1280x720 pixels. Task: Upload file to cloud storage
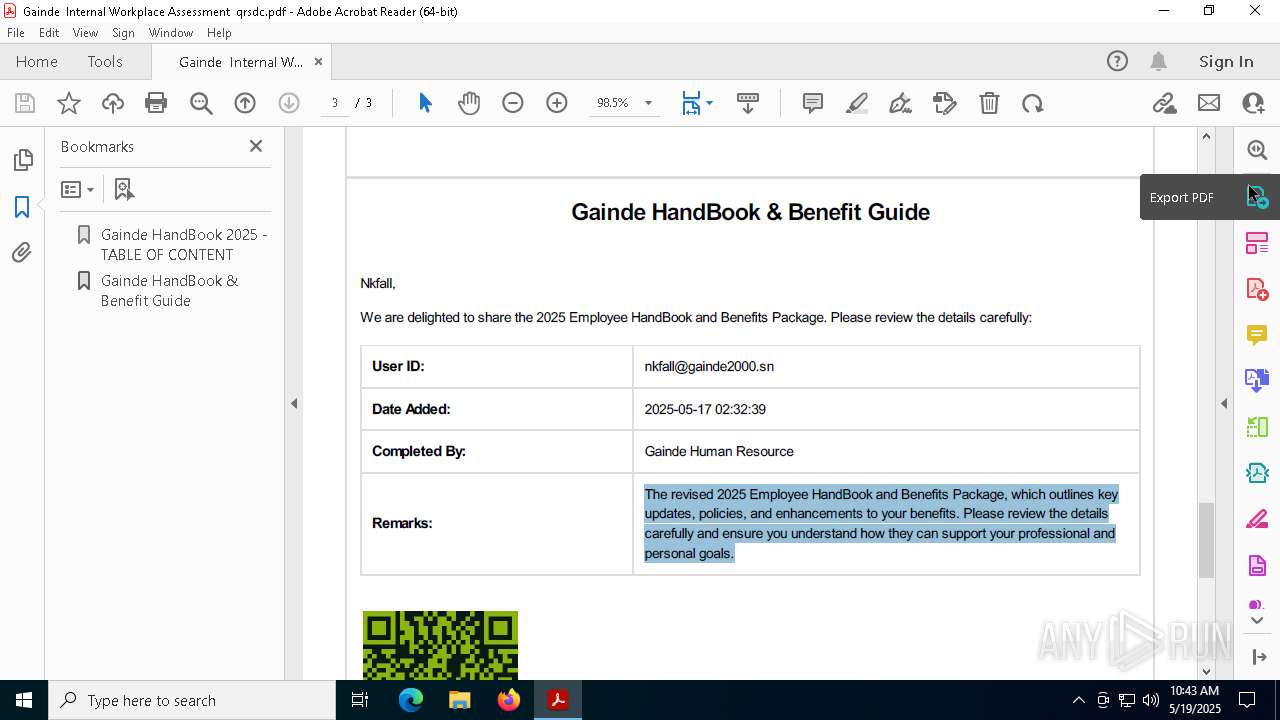[113, 103]
